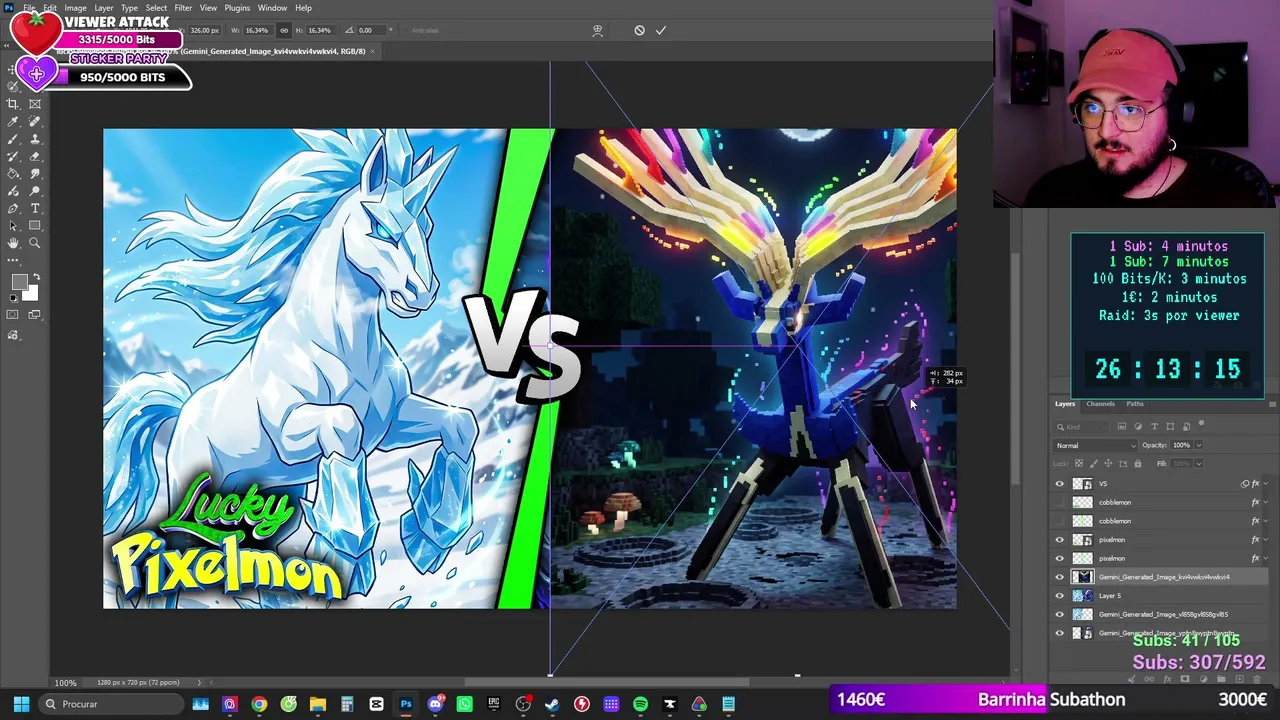Open the Edit Toolbar three-dots menu

point(13,260)
